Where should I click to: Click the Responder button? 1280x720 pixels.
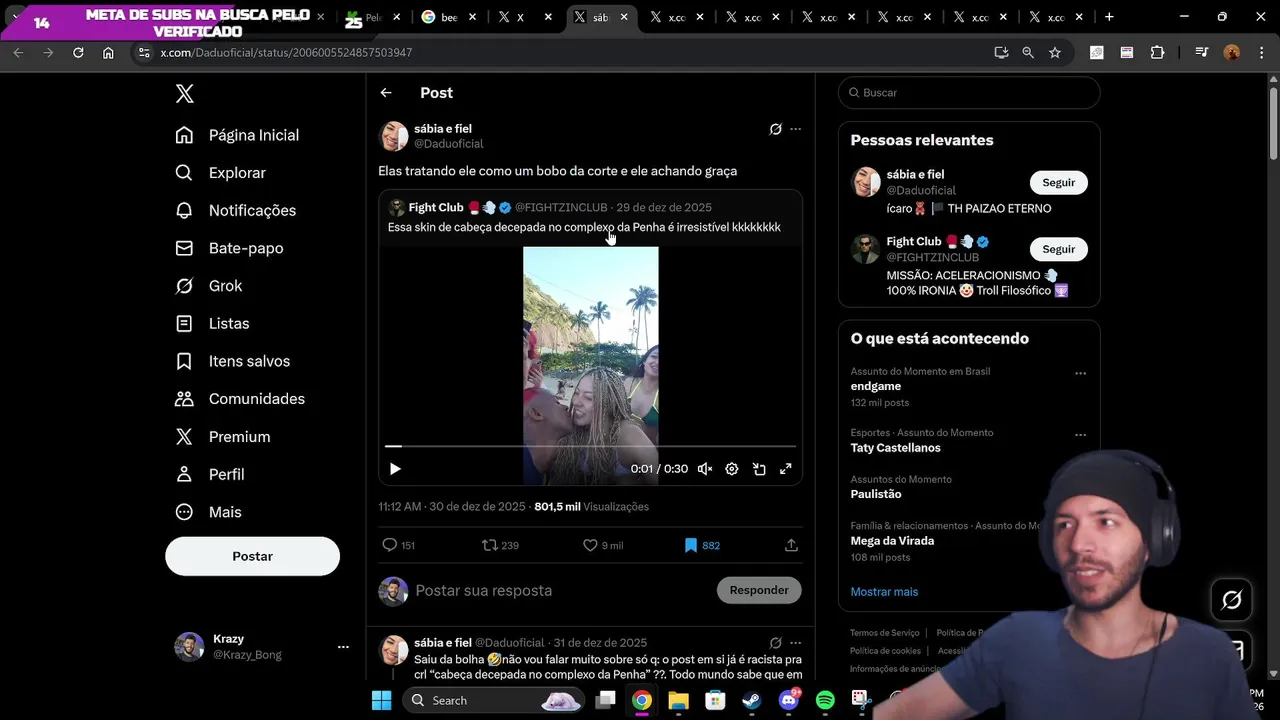point(759,590)
